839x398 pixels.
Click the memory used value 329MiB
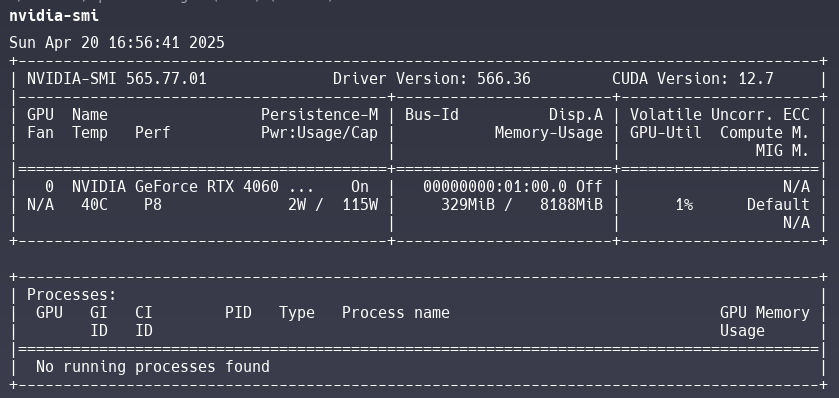click(x=468, y=205)
